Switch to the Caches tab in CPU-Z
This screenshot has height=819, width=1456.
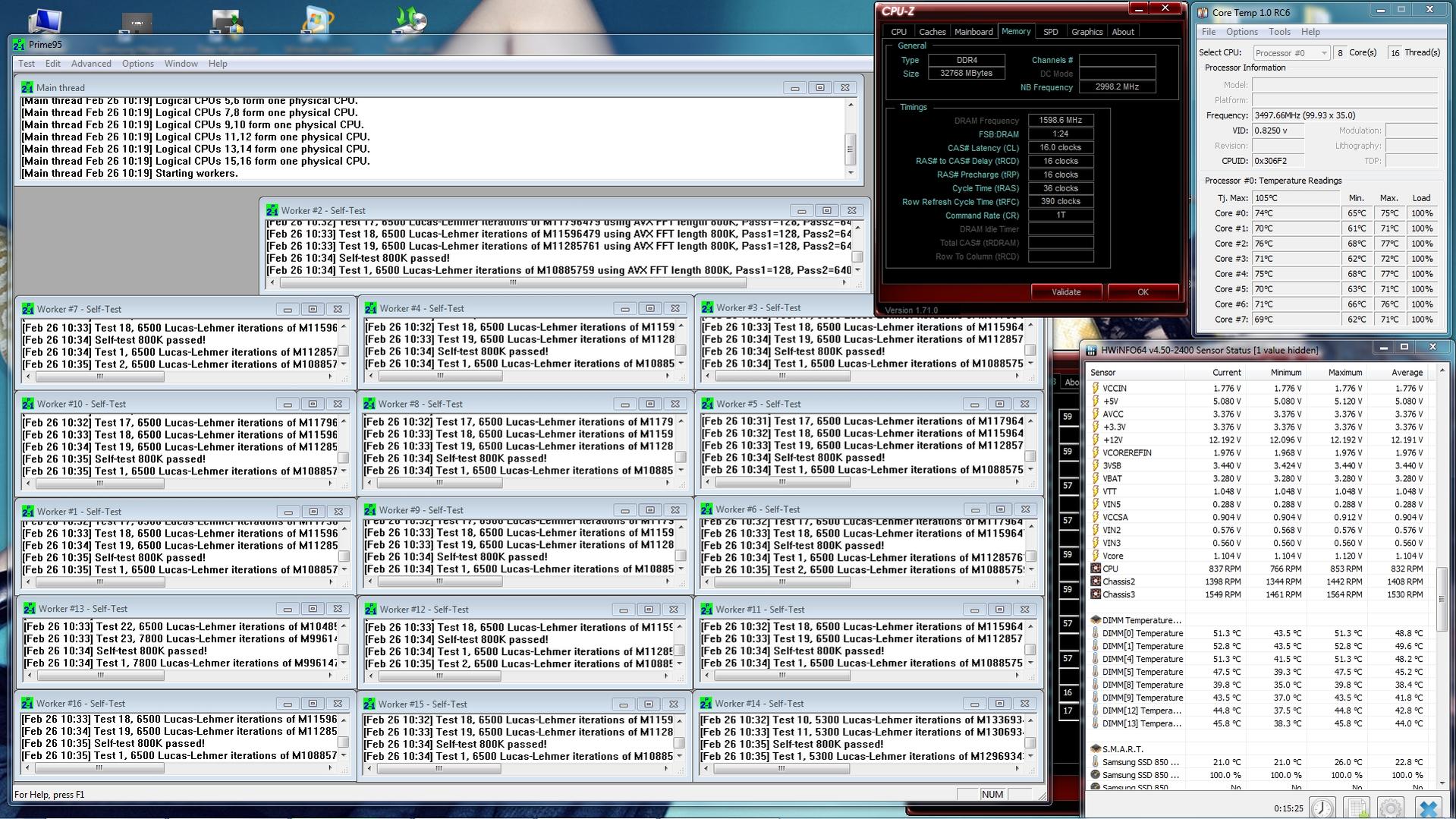932,32
